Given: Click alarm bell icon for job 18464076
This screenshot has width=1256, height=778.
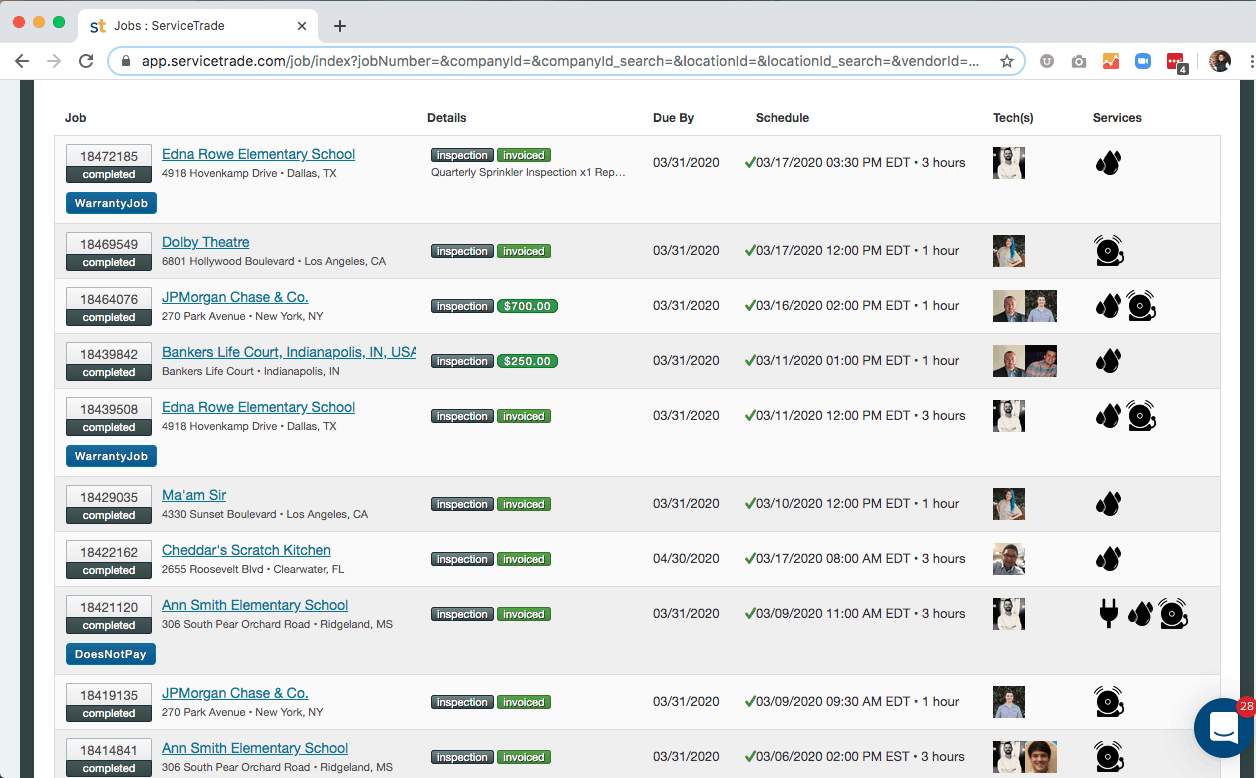Looking at the screenshot, I should point(1141,305).
